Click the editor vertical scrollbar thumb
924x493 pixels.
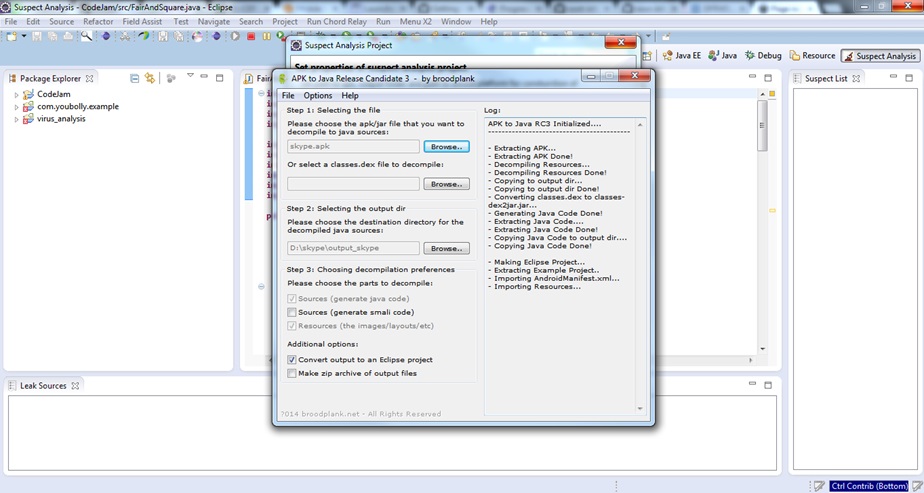click(x=762, y=125)
